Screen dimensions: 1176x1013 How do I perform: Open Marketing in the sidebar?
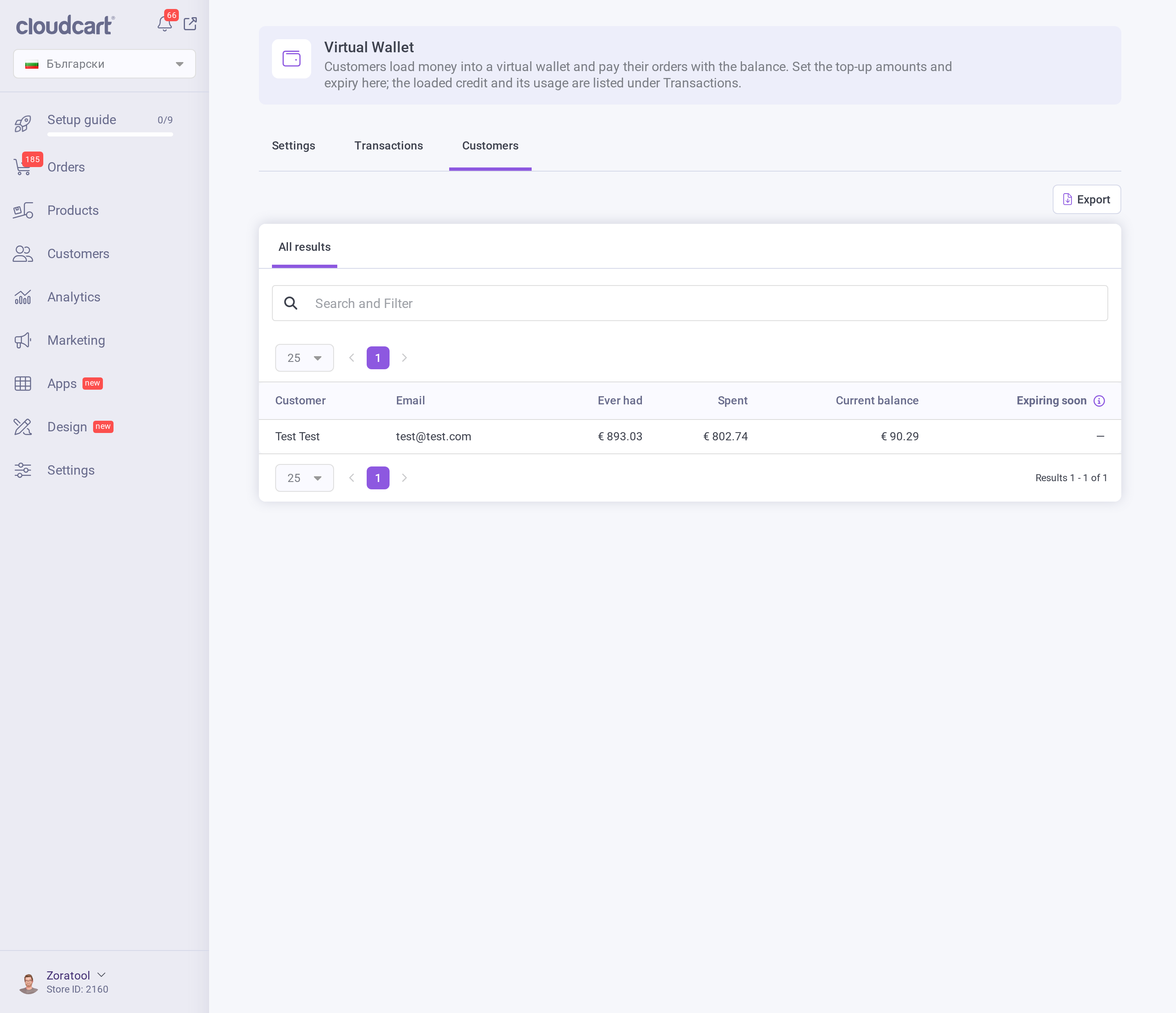coord(76,340)
